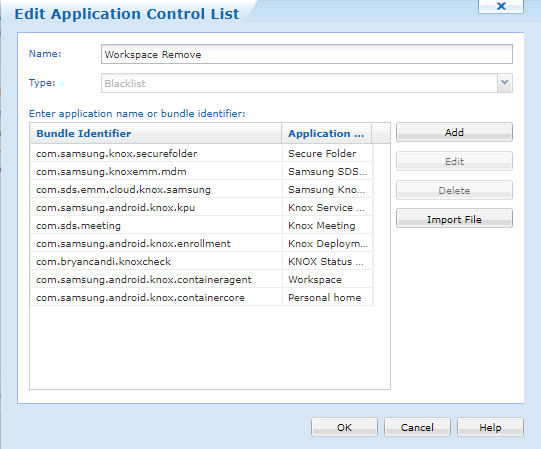541x449 pixels.
Task: Click the Personal home application cell
Action: [327, 297]
